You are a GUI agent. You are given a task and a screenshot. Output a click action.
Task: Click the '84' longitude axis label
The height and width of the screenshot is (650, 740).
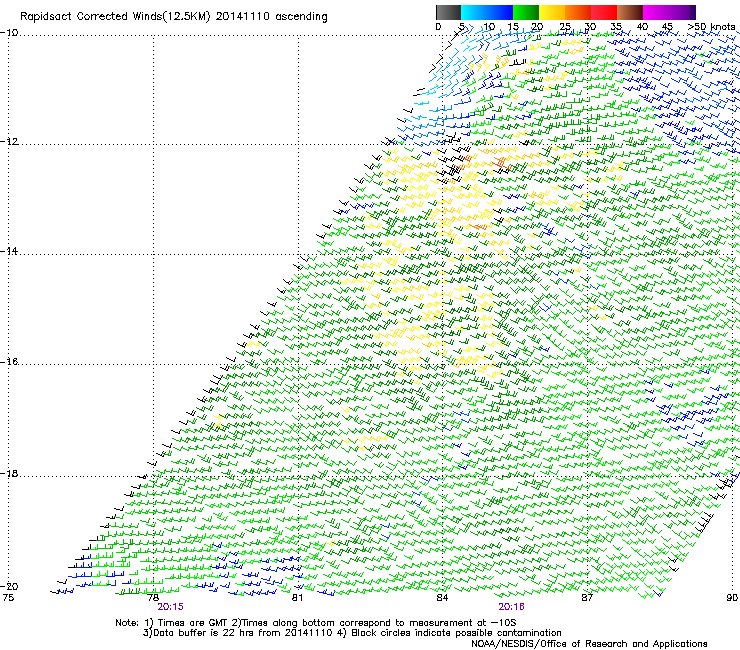[x=442, y=598]
